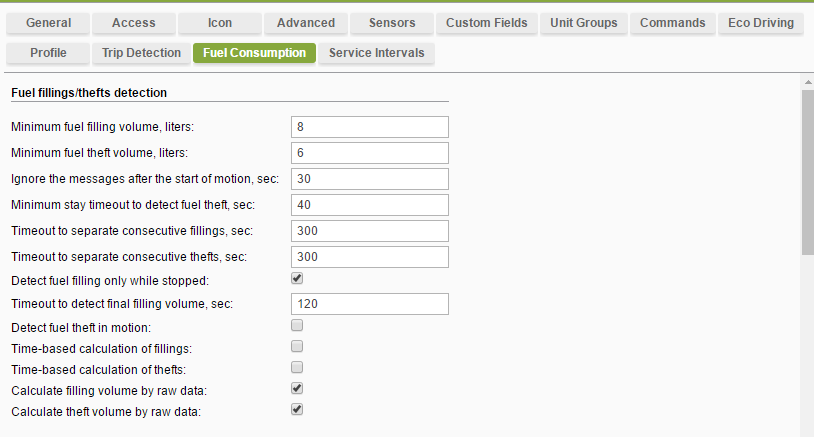This screenshot has width=814, height=437.
Task: Click the vertical scrollbar thumb
Action: pos(807,172)
